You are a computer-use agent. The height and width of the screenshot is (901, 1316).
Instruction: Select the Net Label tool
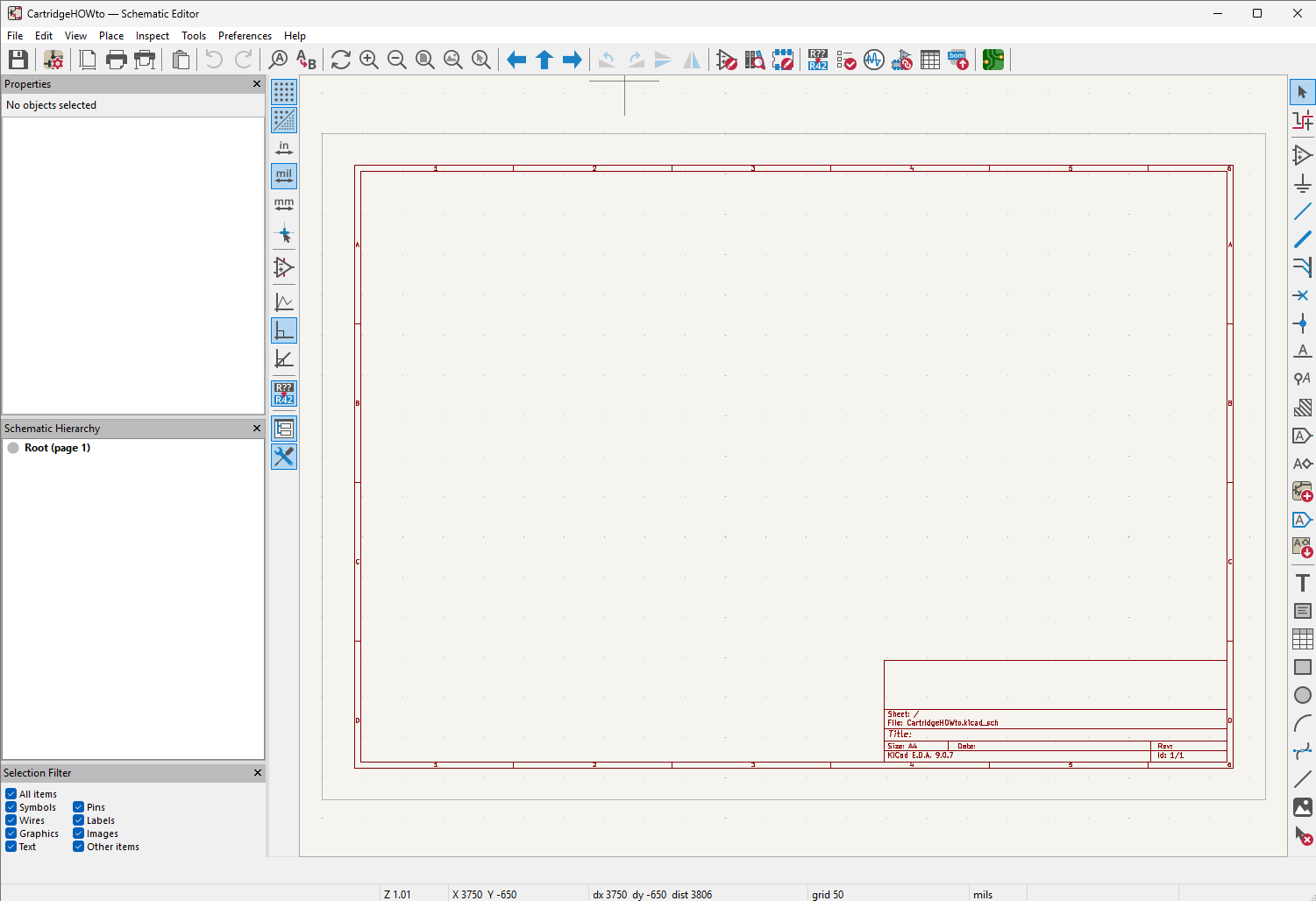click(x=1303, y=351)
